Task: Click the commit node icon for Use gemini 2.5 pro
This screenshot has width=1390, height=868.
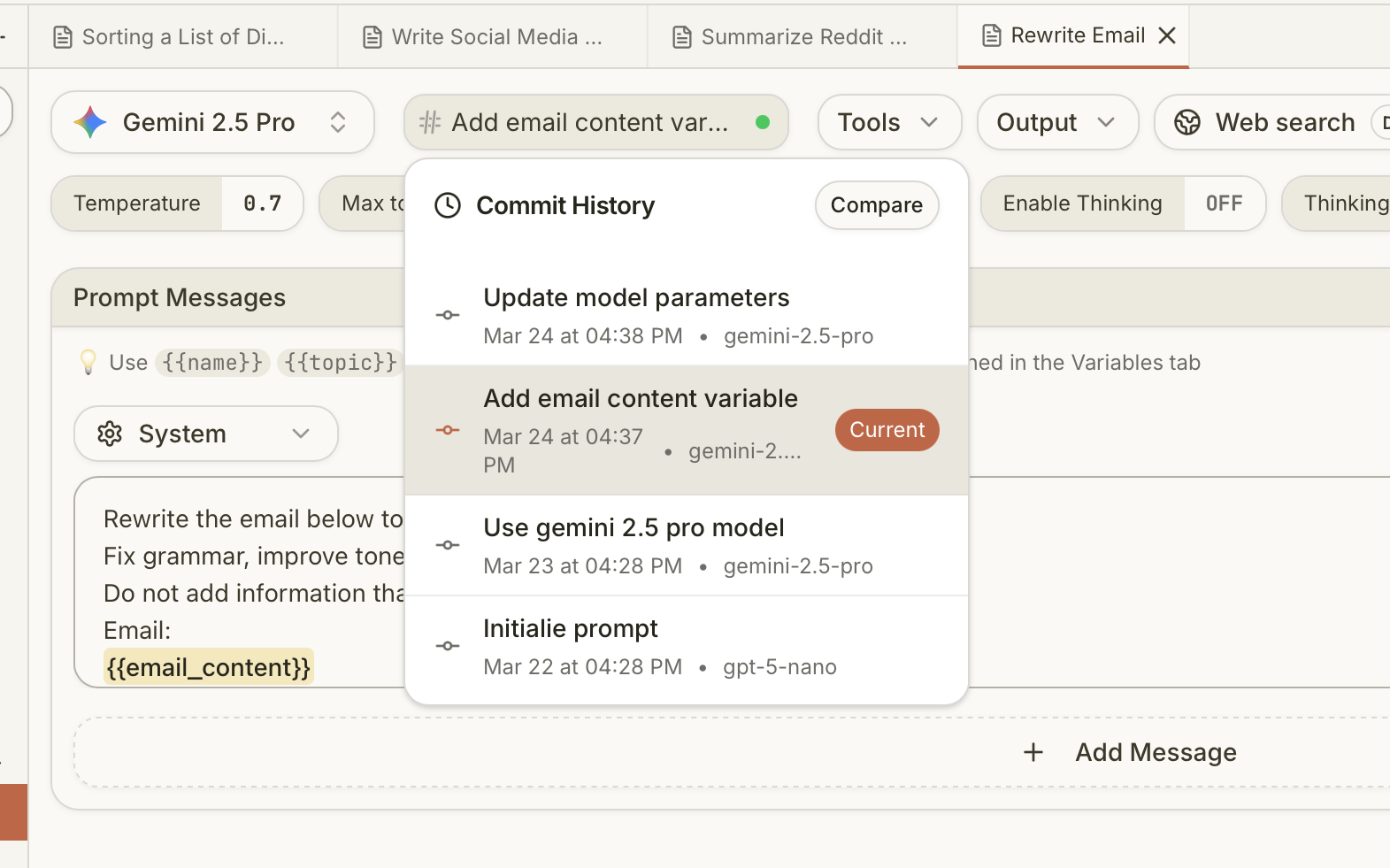Action: click(448, 545)
